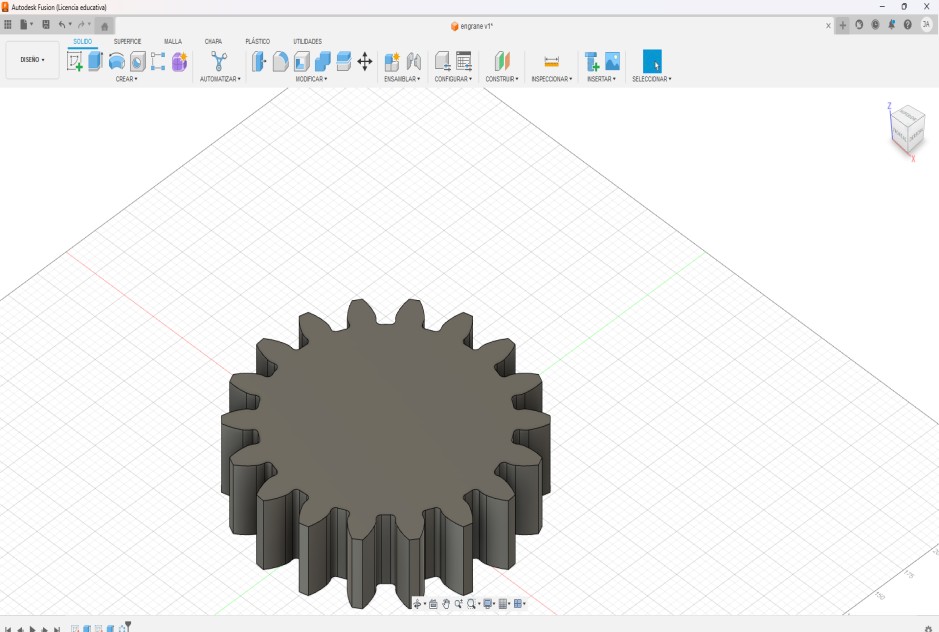Open the extensions icon in the title bar

point(859,25)
